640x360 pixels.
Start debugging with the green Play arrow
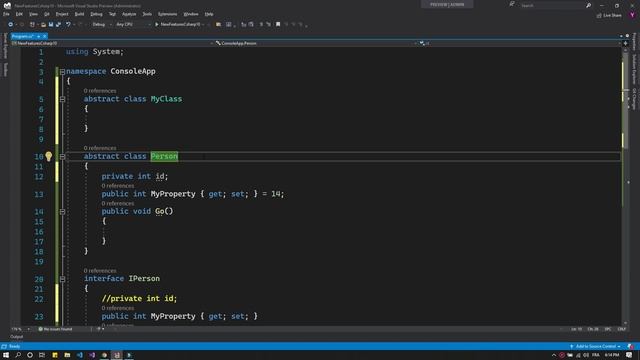coord(157,24)
